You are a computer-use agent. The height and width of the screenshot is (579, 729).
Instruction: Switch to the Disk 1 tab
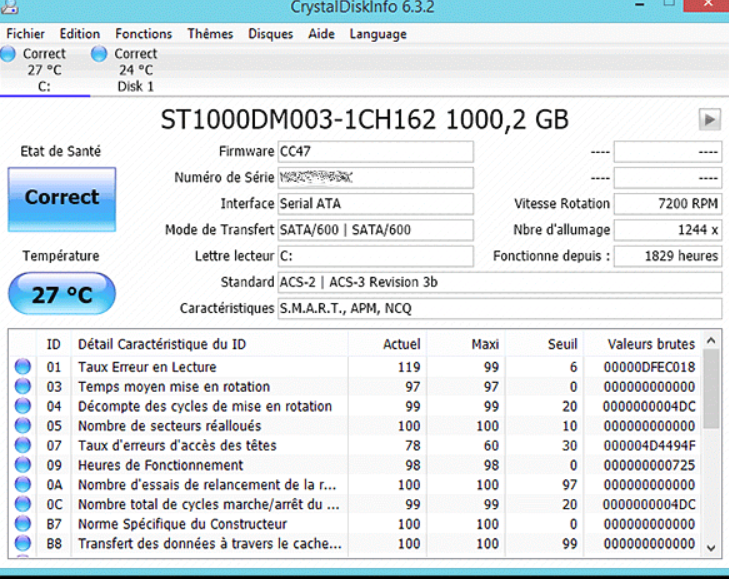[135, 70]
